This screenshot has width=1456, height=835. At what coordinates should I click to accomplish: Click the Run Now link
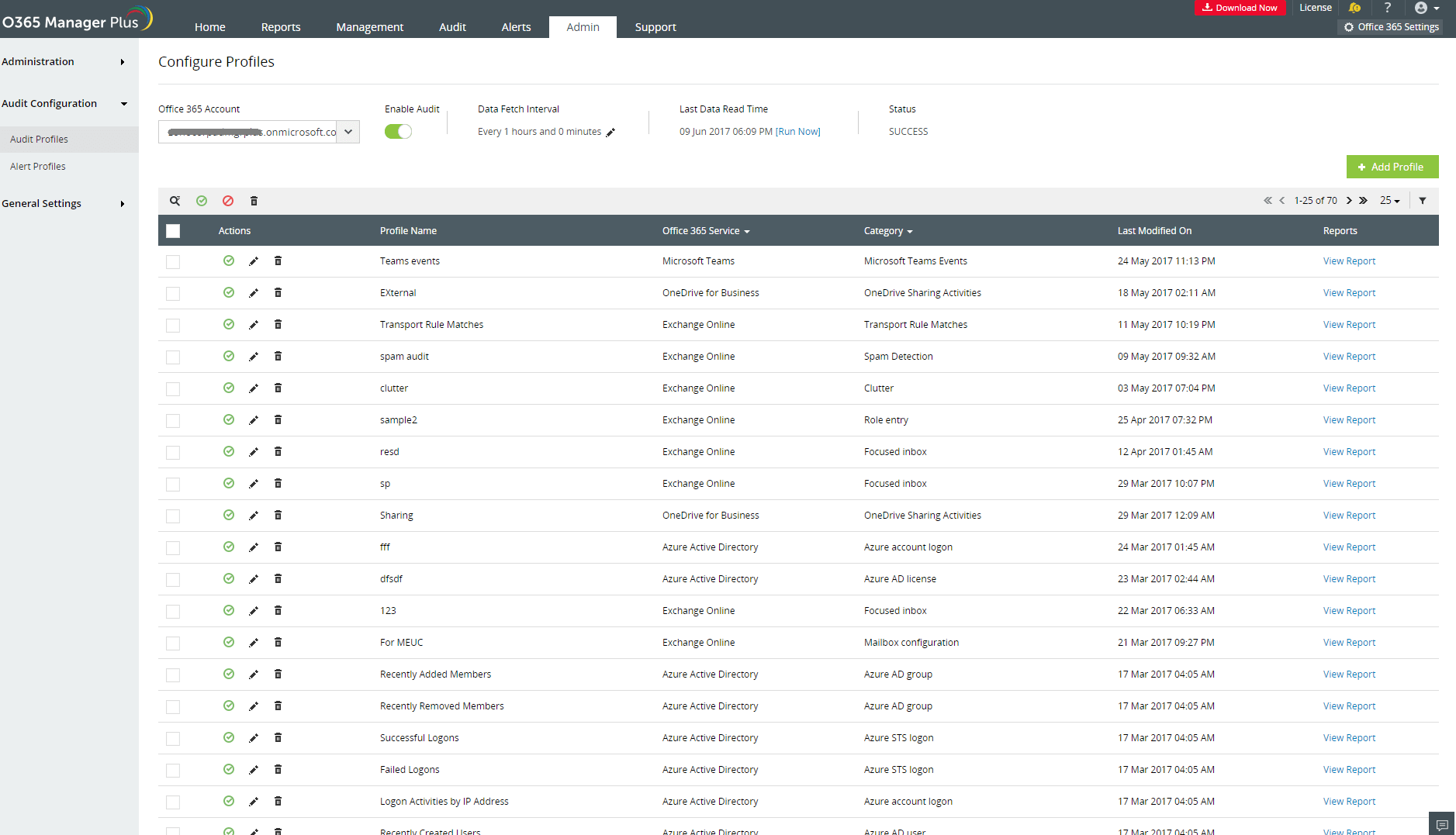pos(798,132)
